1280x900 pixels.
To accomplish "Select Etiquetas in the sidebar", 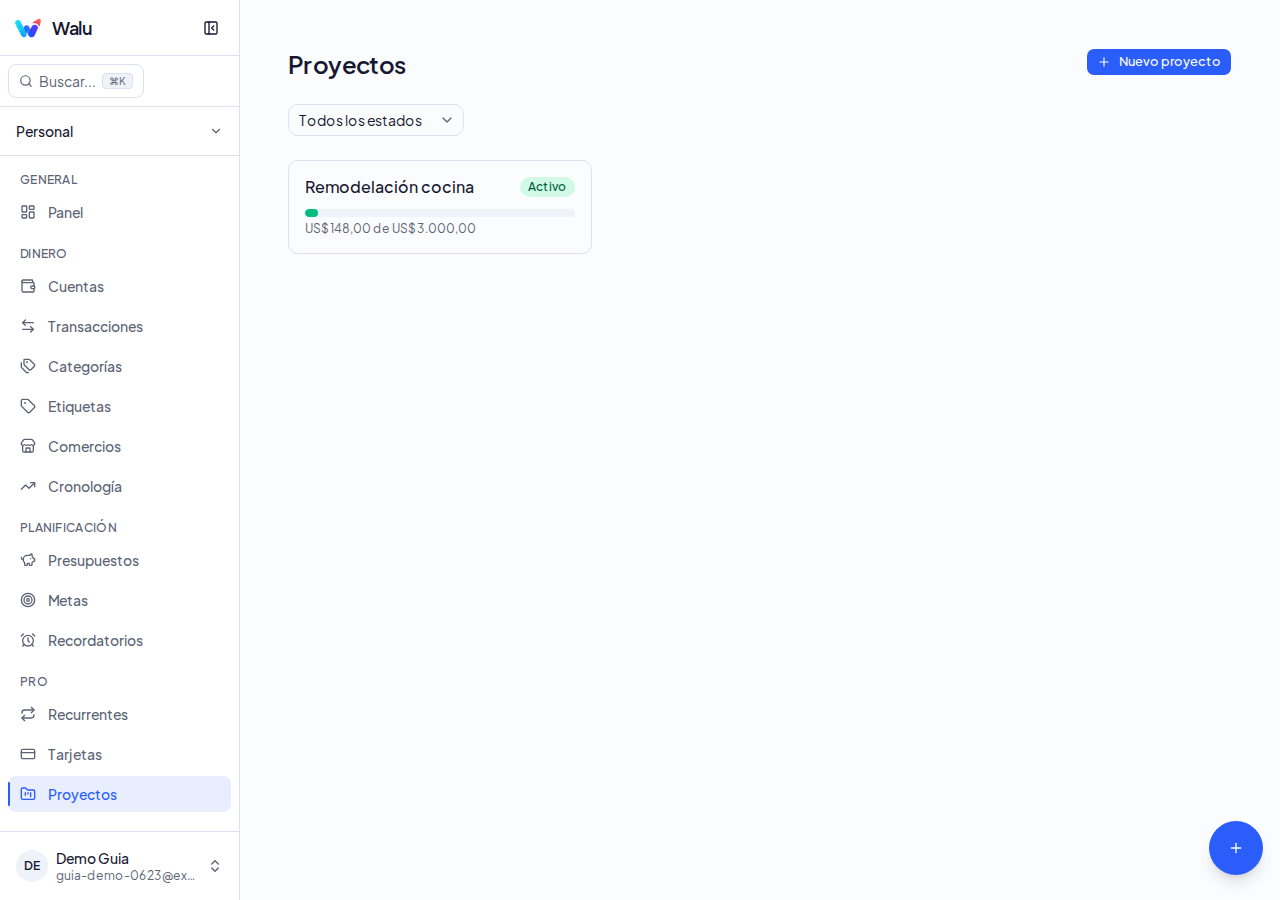I will click(120, 406).
